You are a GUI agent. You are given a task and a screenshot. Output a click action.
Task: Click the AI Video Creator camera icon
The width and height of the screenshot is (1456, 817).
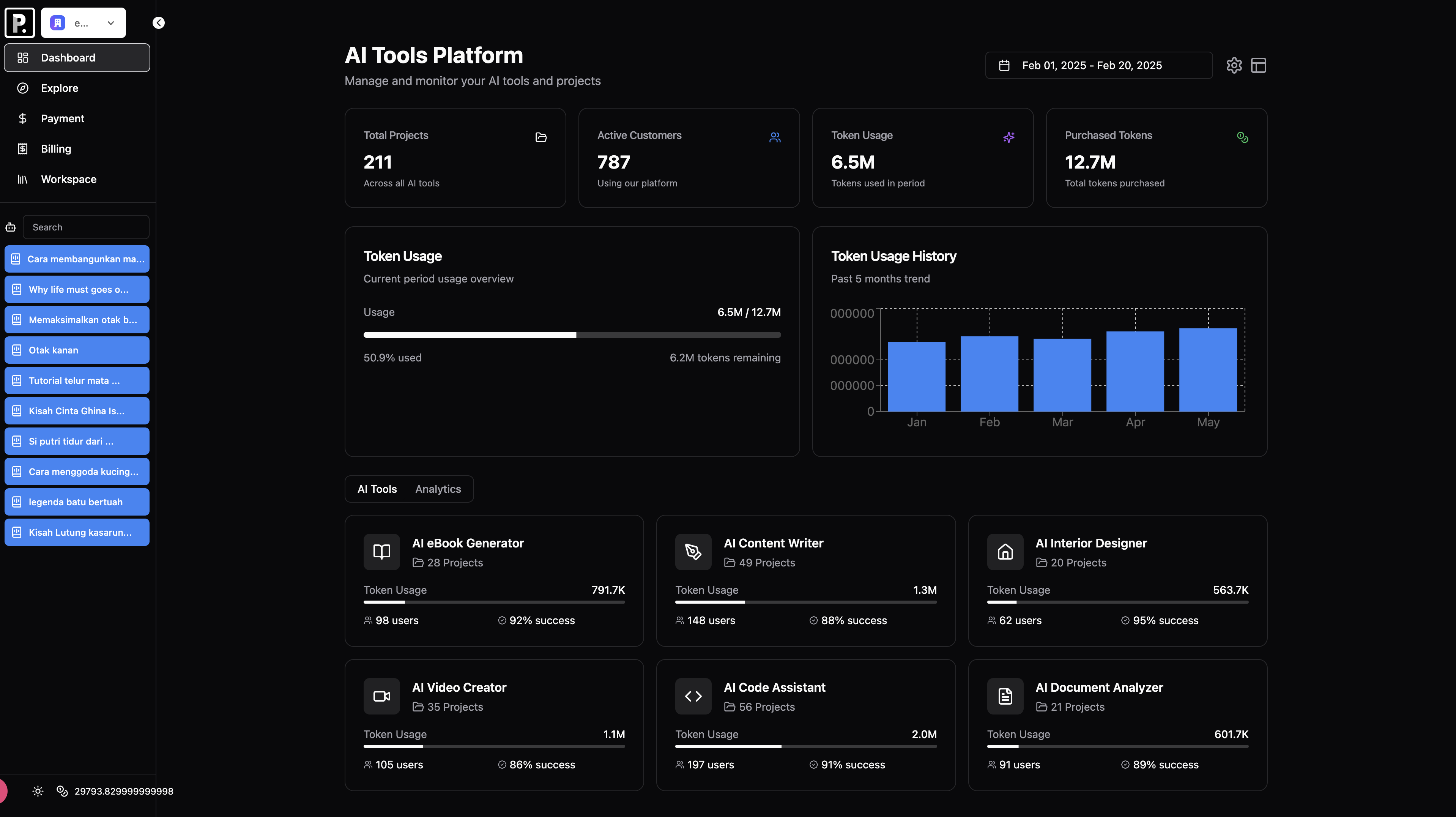click(381, 696)
